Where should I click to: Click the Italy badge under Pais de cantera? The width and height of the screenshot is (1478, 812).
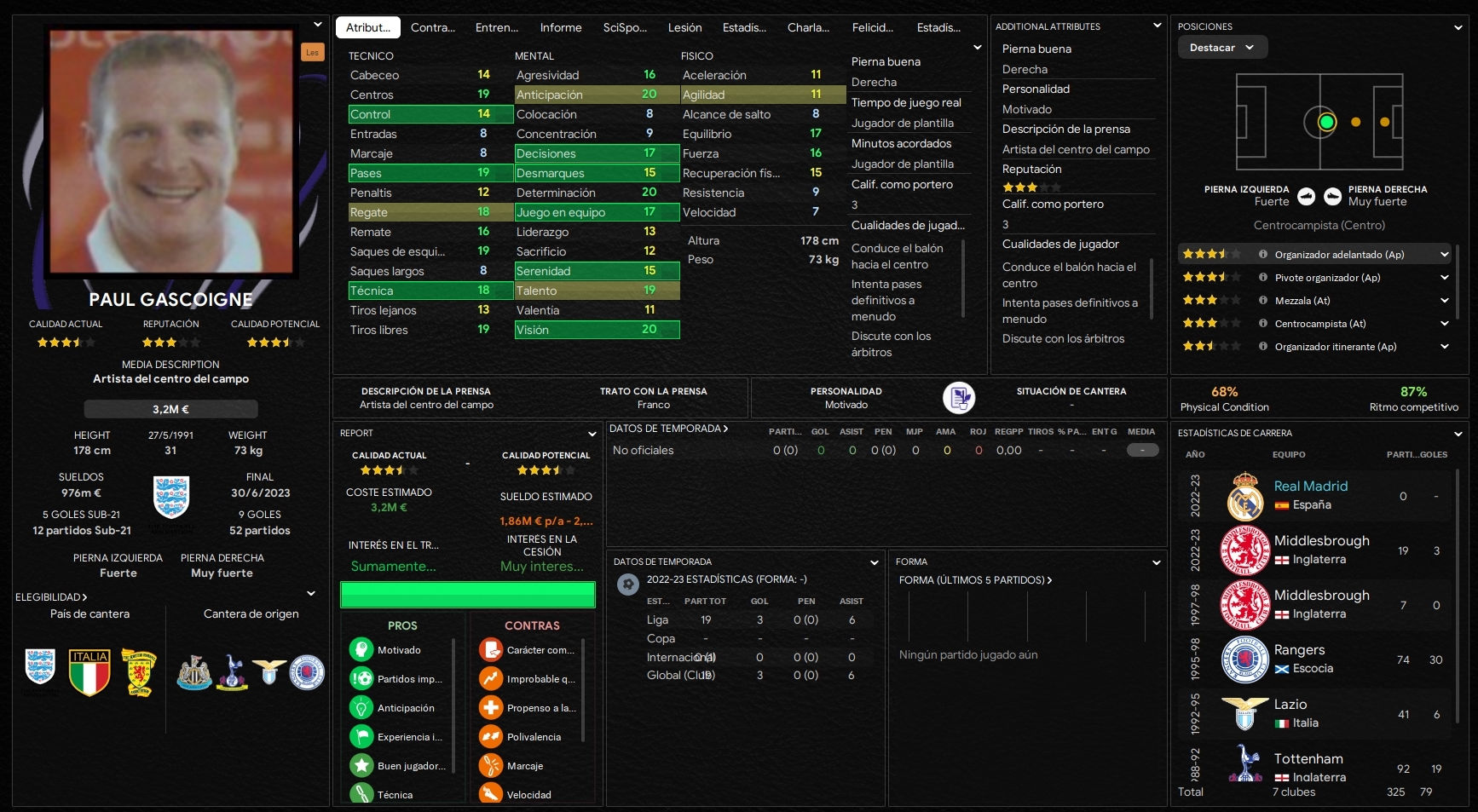[90, 673]
